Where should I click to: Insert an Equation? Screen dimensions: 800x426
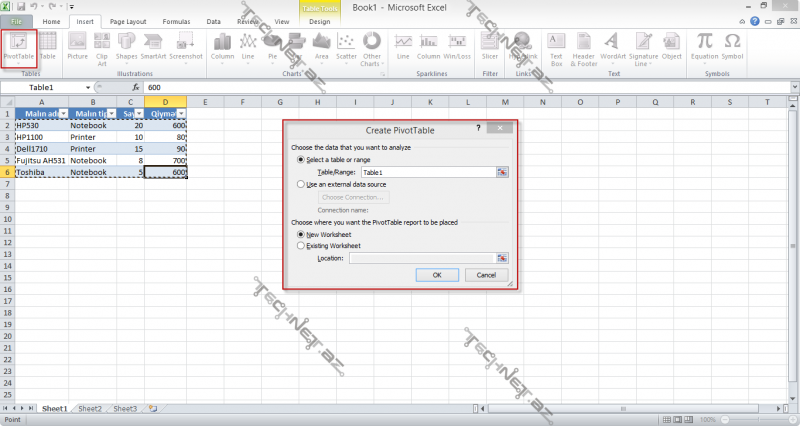click(x=705, y=47)
